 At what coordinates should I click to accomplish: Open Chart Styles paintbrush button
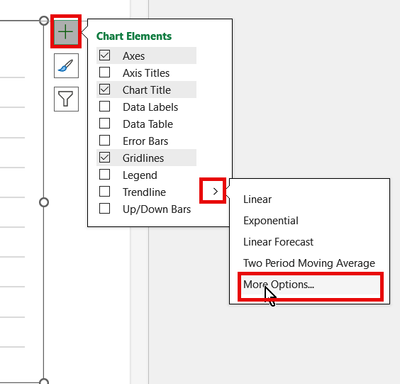(66, 66)
